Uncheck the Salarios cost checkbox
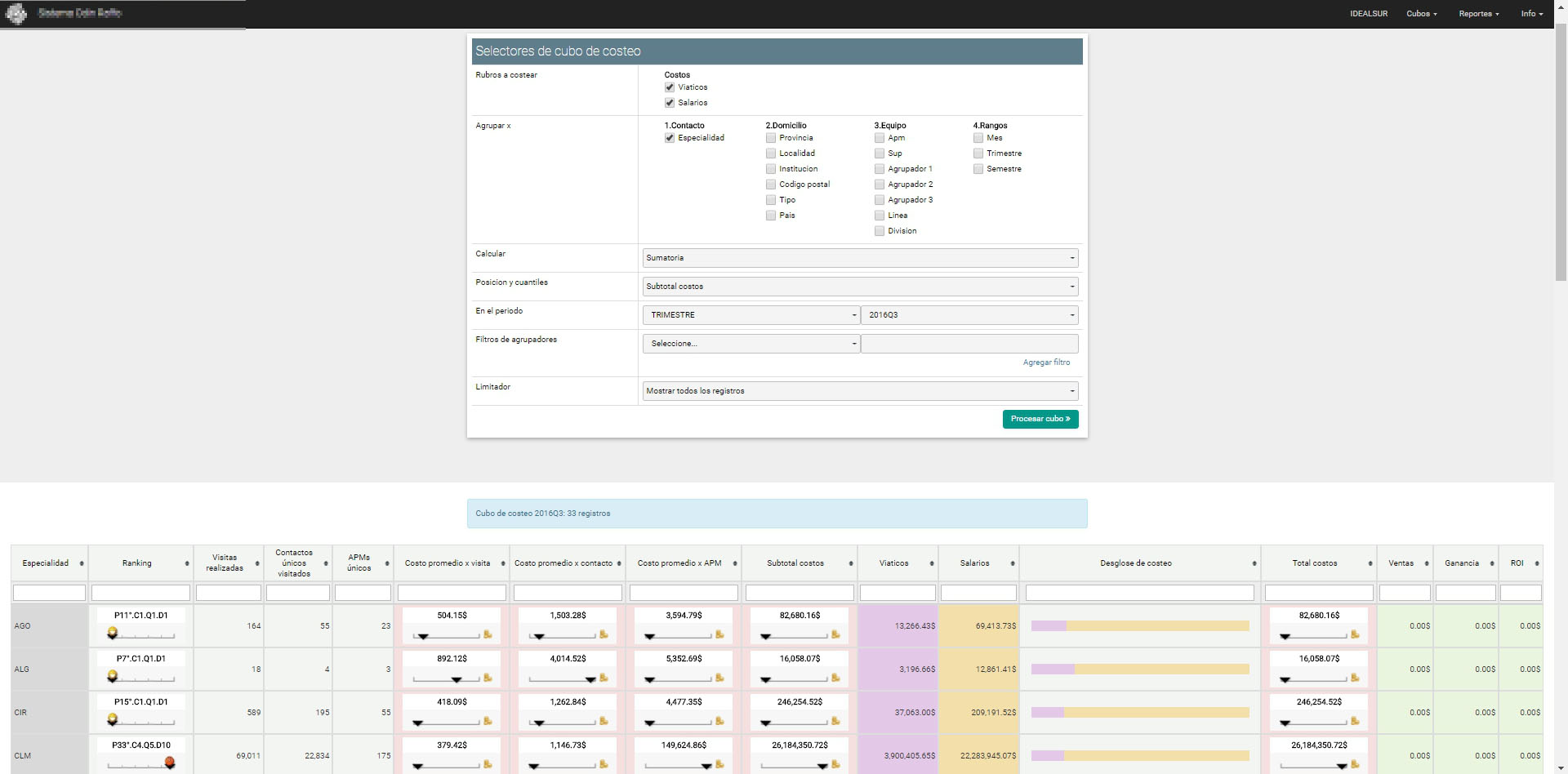 (x=670, y=103)
